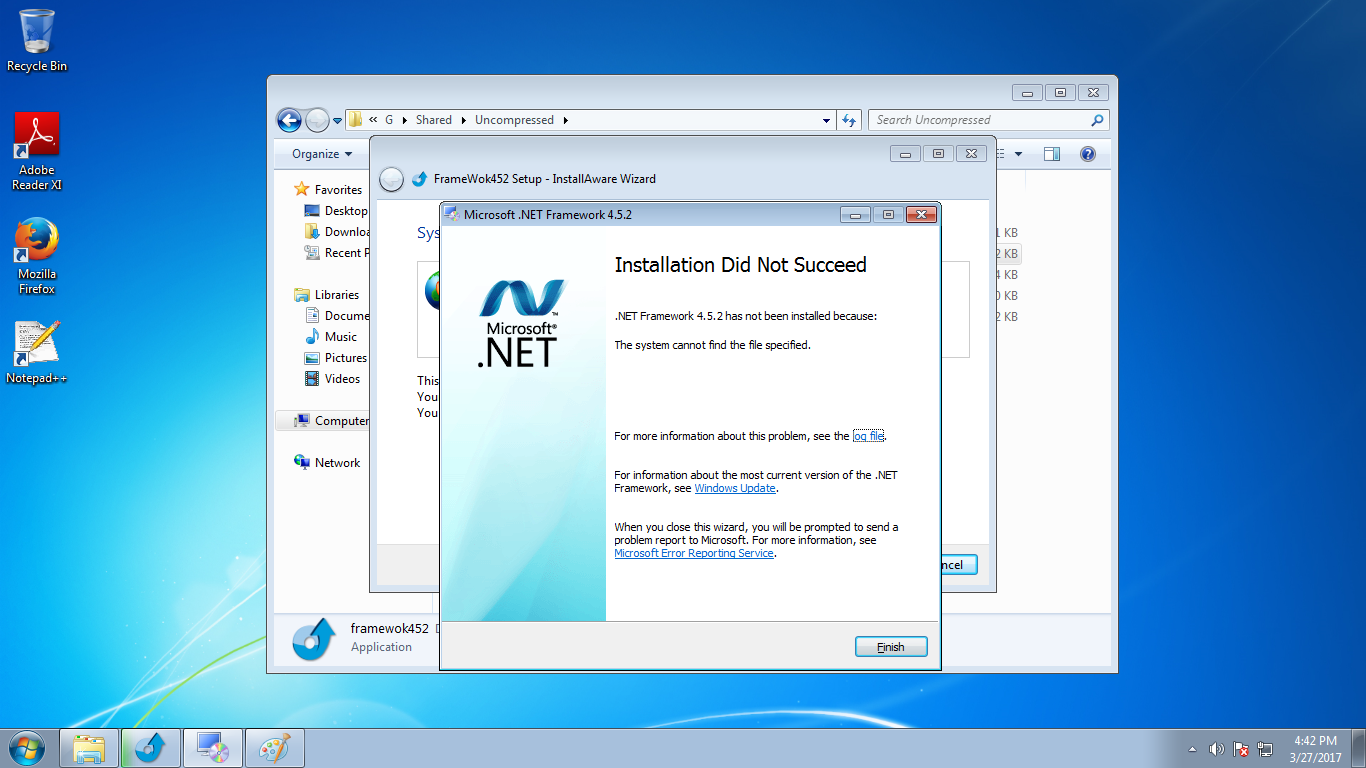1366x768 pixels.
Task: Select Computer in navigation pane
Action: click(331, 421)
